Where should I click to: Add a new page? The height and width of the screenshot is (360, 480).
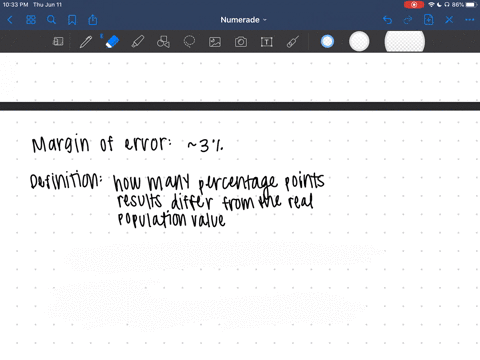pyautogui.click(x=429, y=20)
